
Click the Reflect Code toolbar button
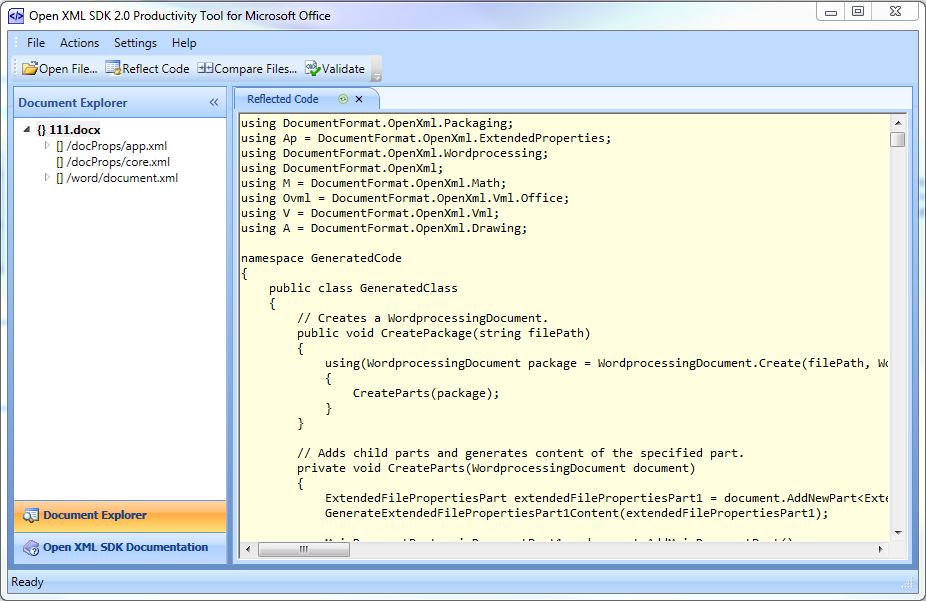pos(147,68)
